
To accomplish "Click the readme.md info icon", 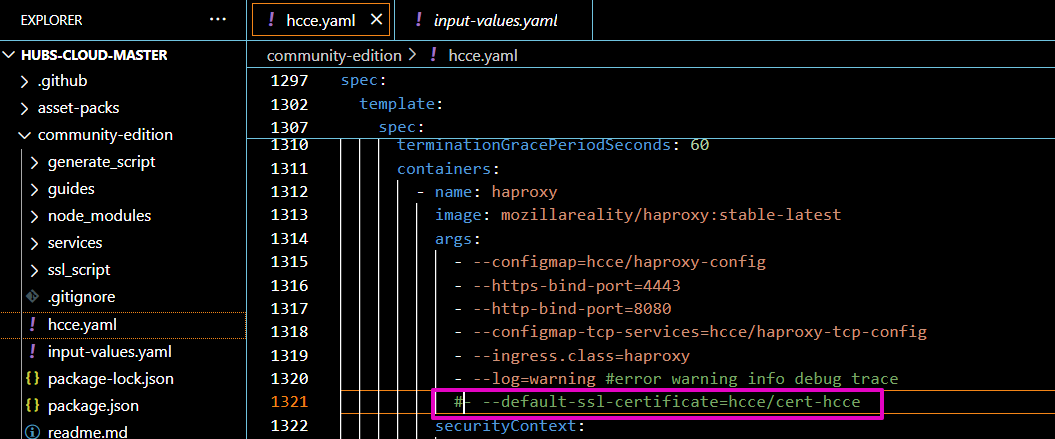I will tap(32, 432).
